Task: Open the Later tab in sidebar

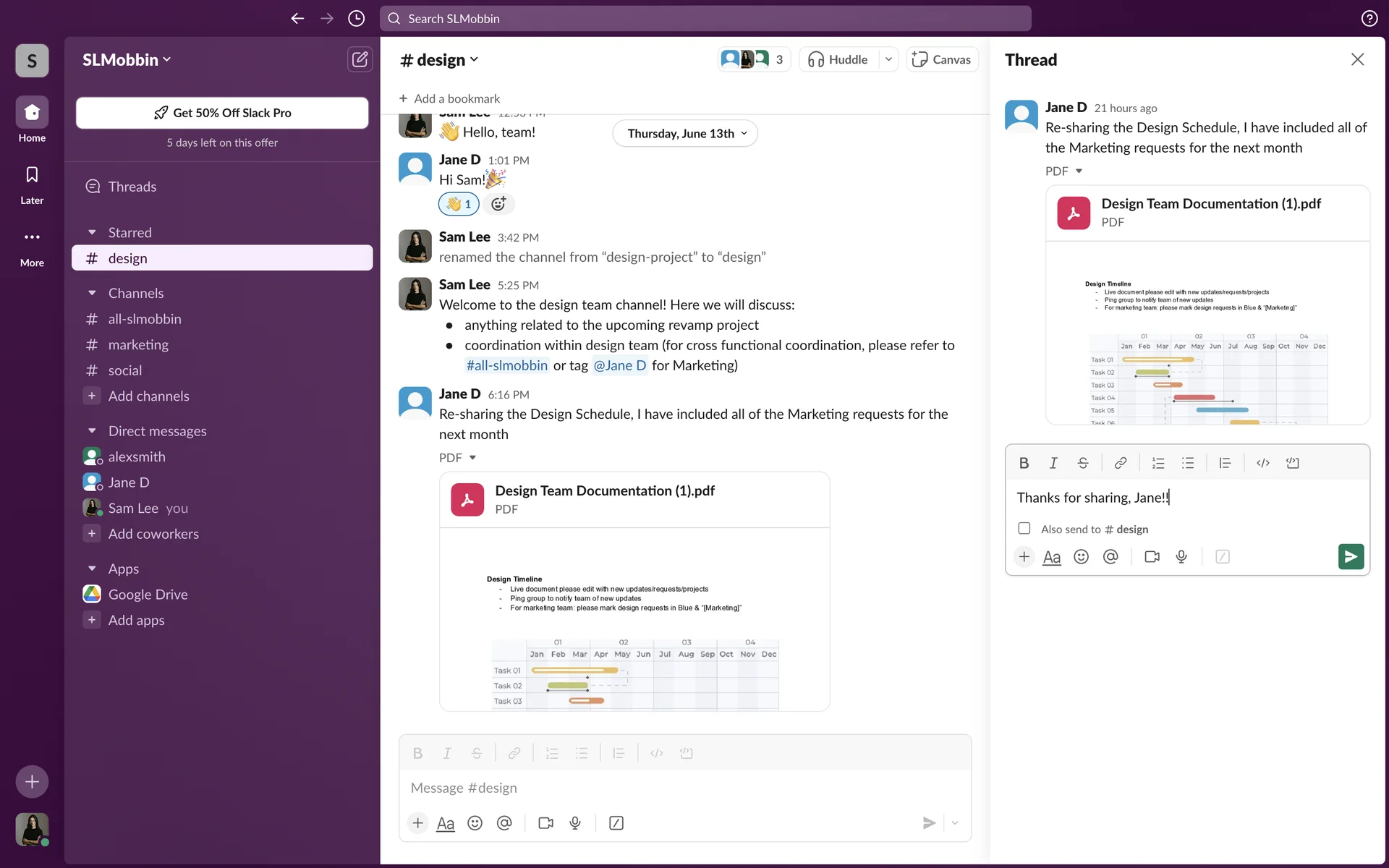Action: point(32,184)
